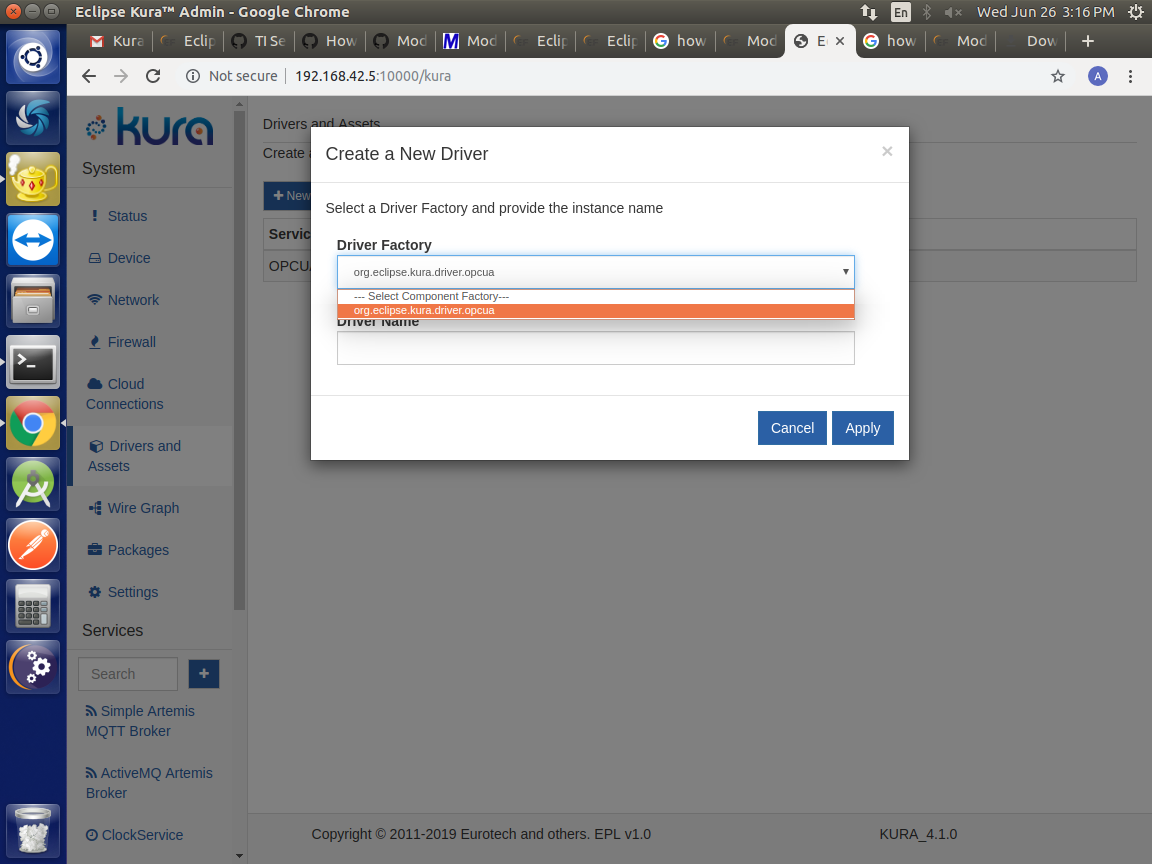Open Simple Artemis MQTT Broker service

(x=140, y=721)
